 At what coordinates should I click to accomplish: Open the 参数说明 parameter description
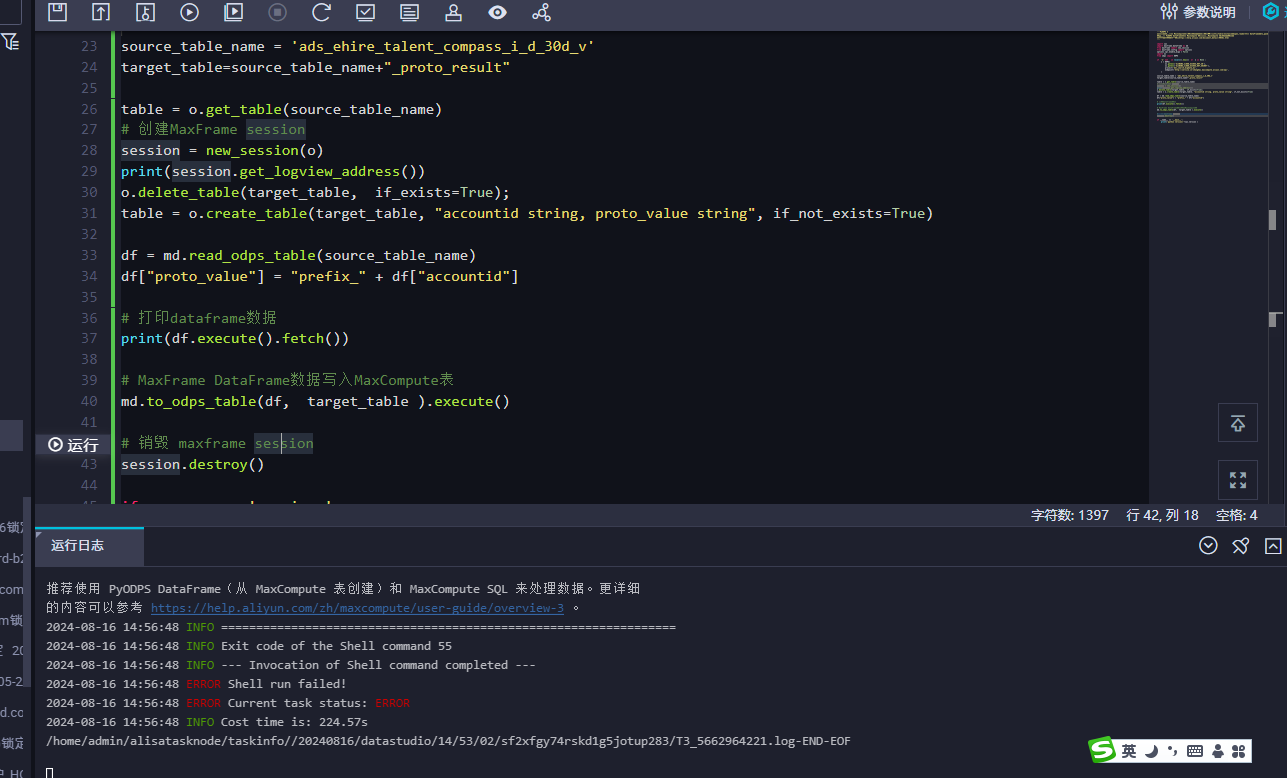(1198, 12)
